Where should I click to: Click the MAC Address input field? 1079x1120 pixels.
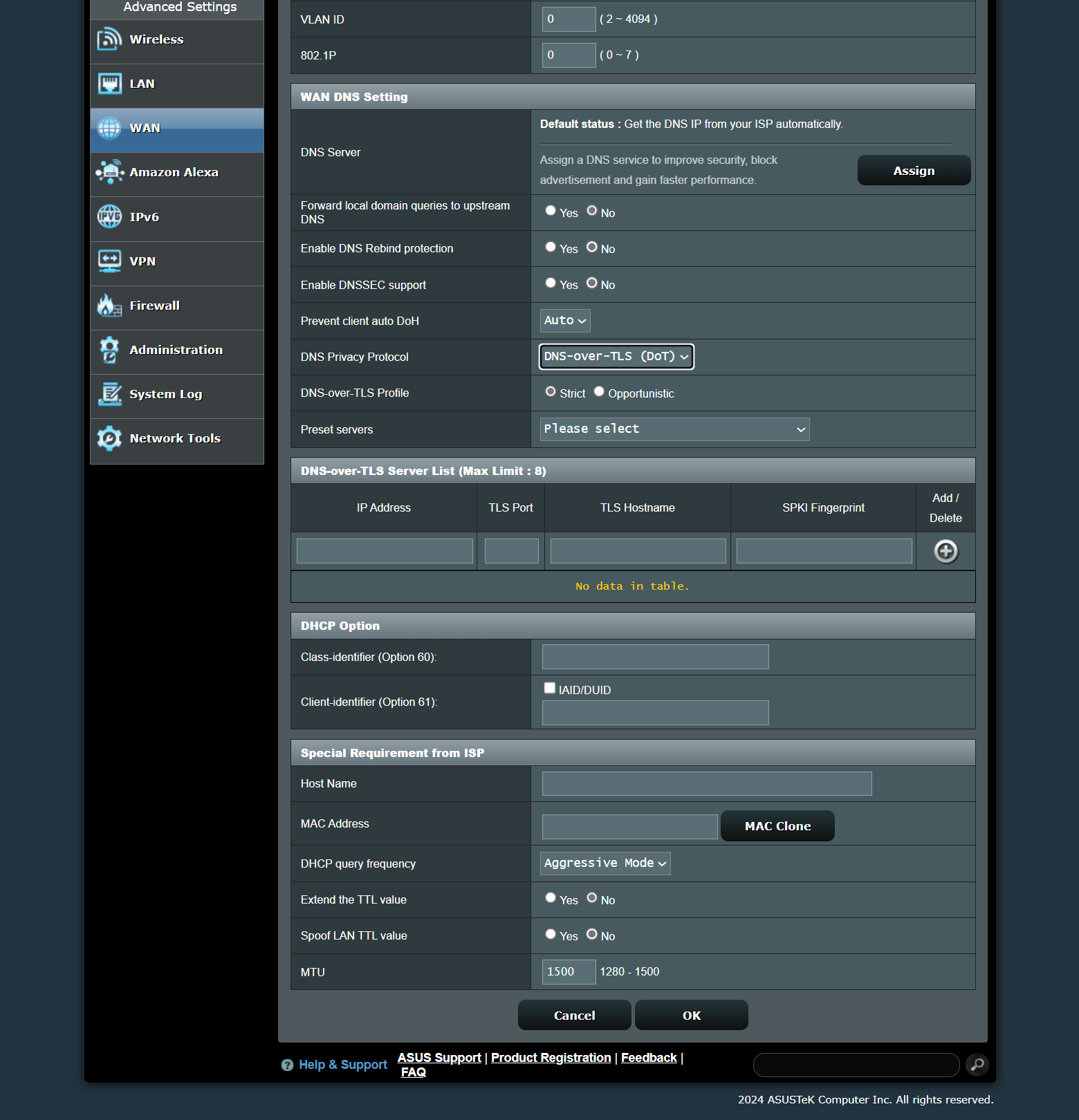pyautogui.click(x=630, y=827)
